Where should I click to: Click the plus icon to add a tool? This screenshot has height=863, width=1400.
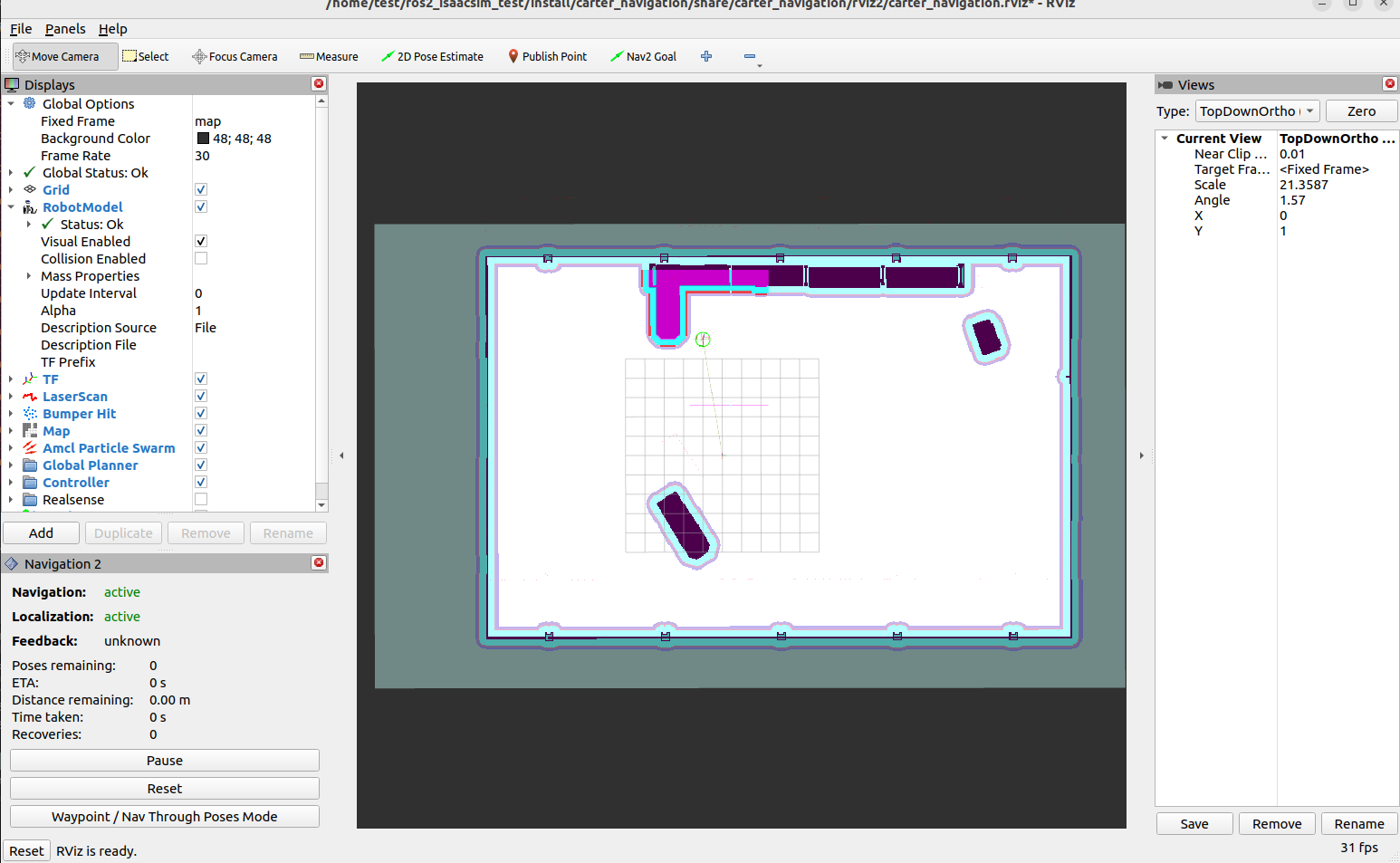point(706,56)
